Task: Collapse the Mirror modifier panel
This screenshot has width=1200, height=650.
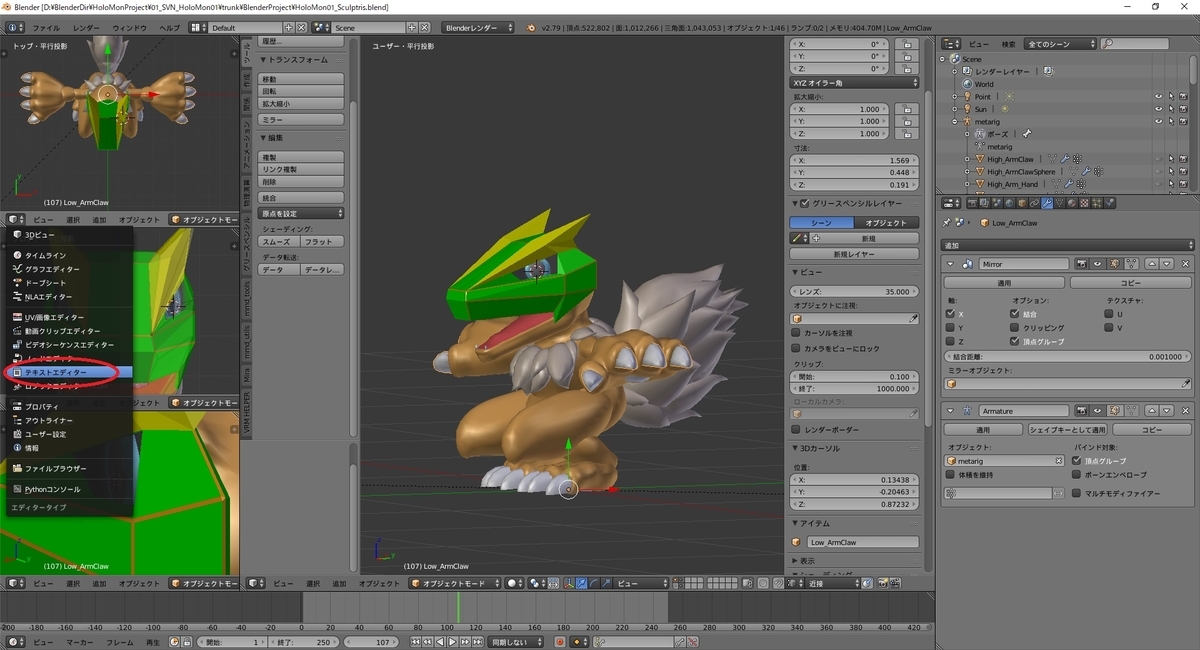Action: coord(949,264)
